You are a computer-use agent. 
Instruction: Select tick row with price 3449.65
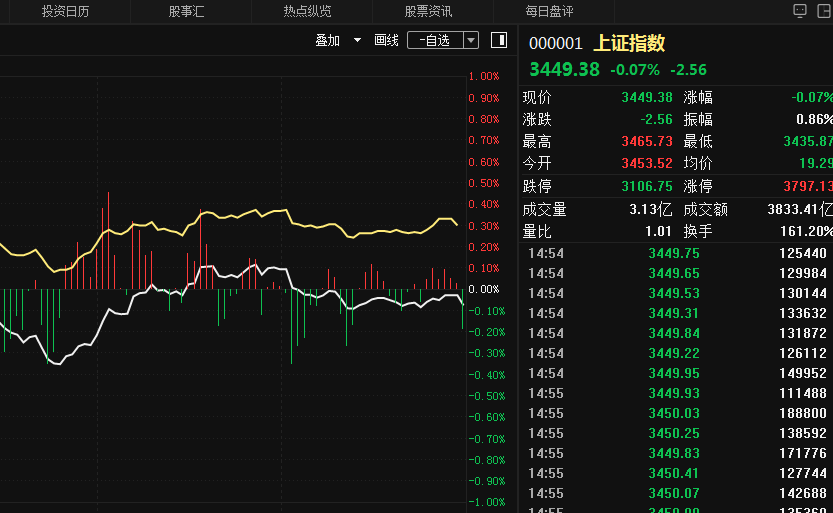click(677, 273)
